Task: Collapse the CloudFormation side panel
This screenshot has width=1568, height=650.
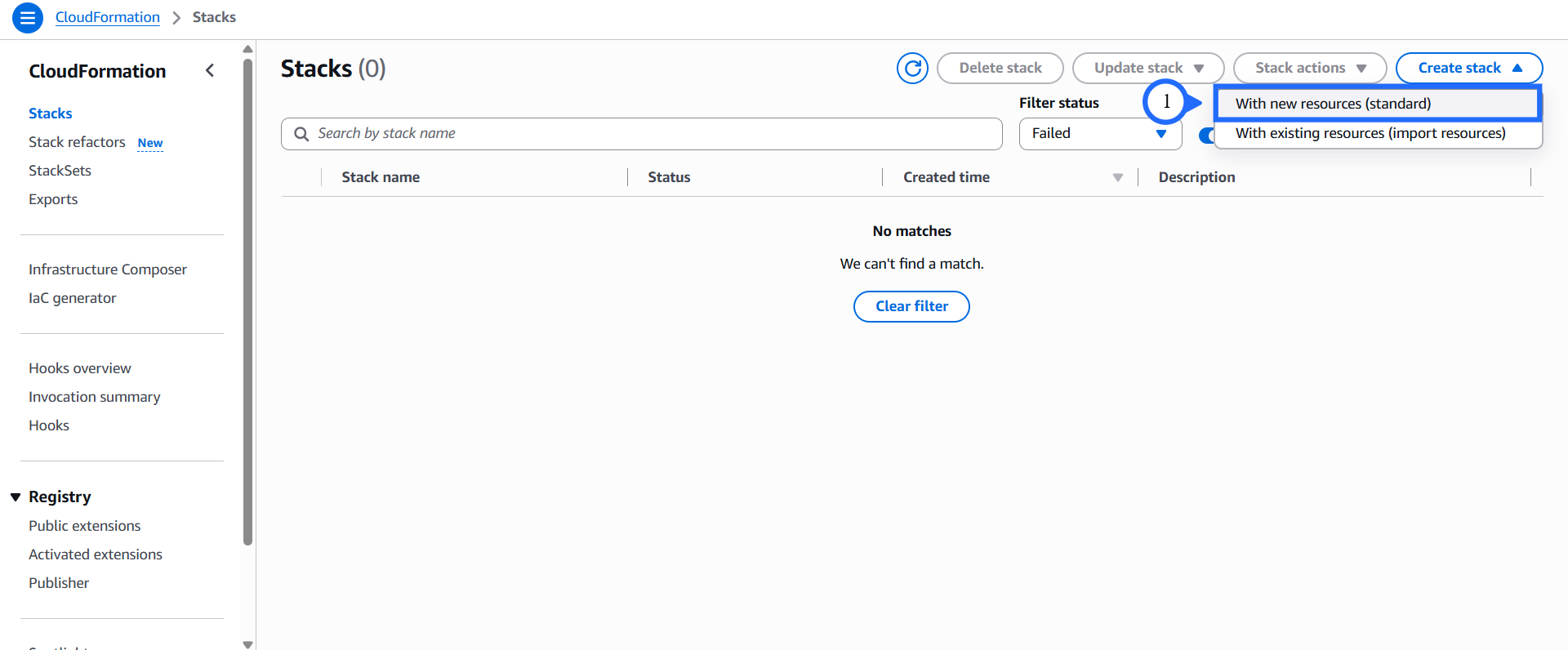Action: (x=210, y=71)
